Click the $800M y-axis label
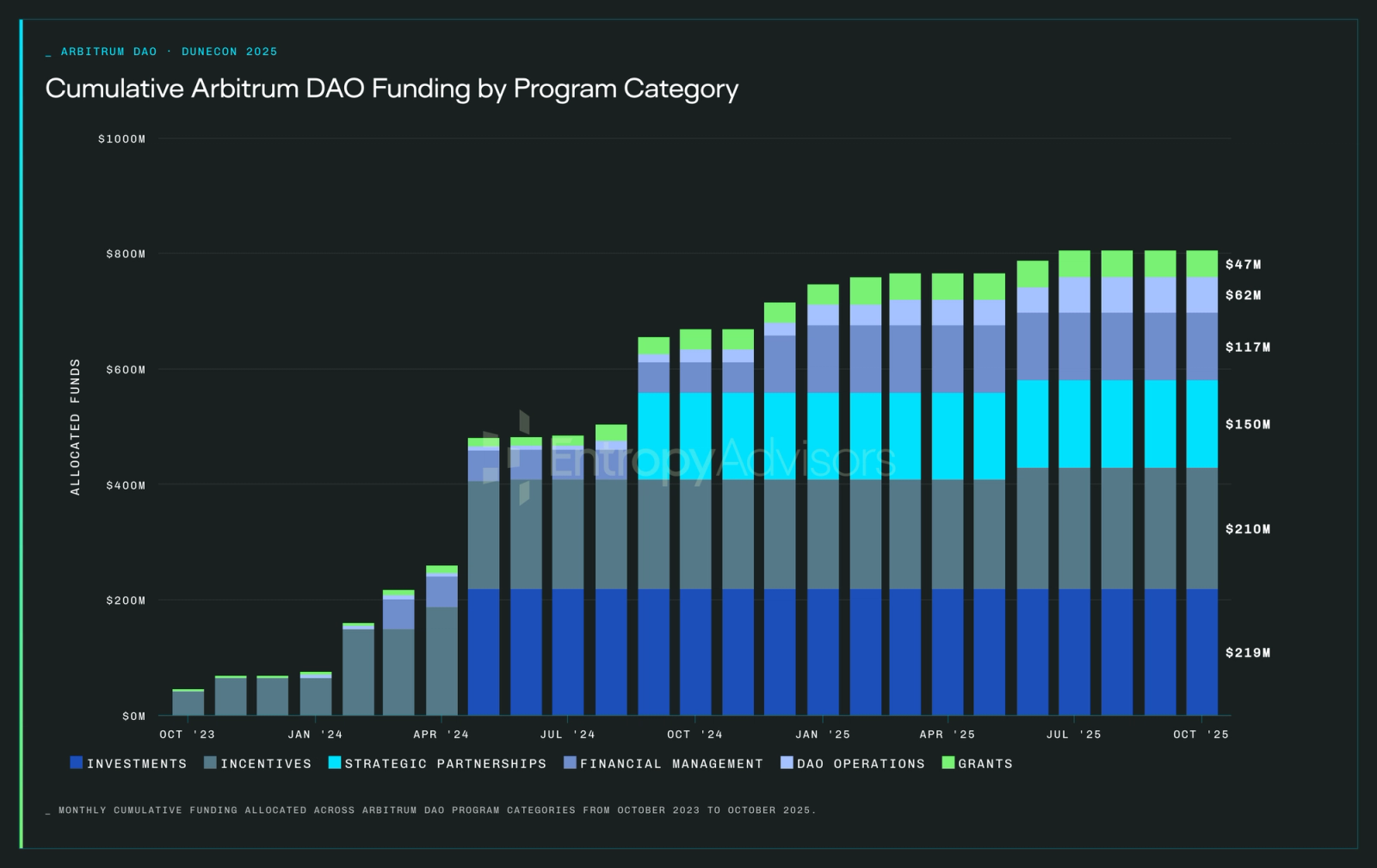The image size is (1377, 868). tap(126, 255)
